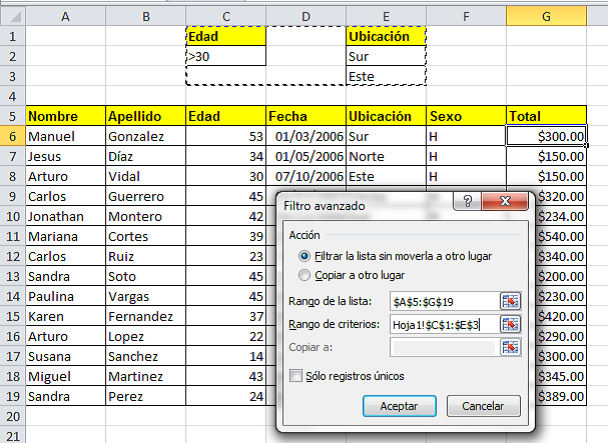Select the row 5 header
This screenshot has height=443, width=608.
(12, 116)
